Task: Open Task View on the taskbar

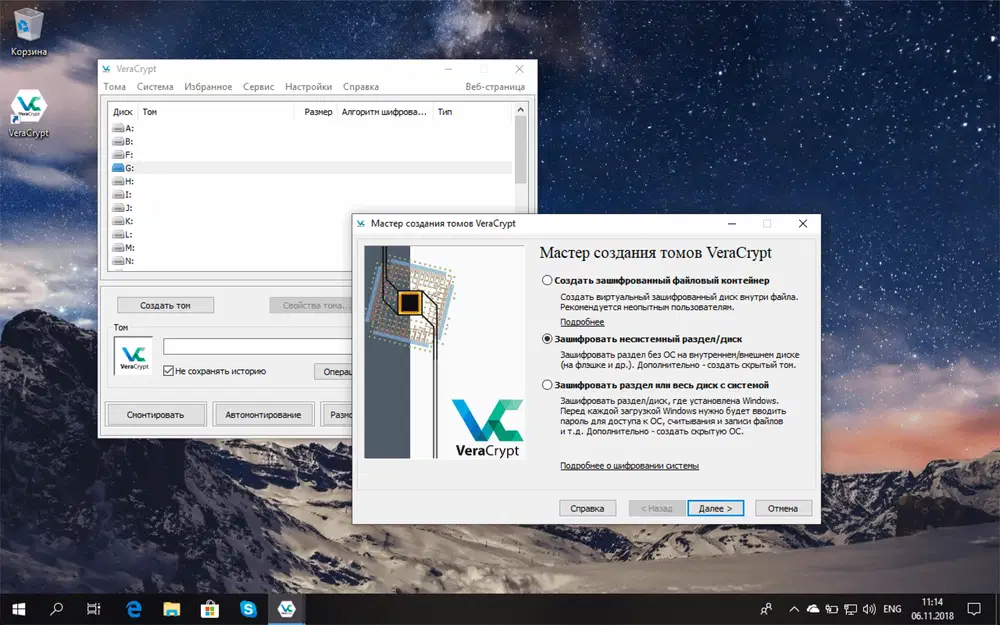Action: [x=94, y=609]
